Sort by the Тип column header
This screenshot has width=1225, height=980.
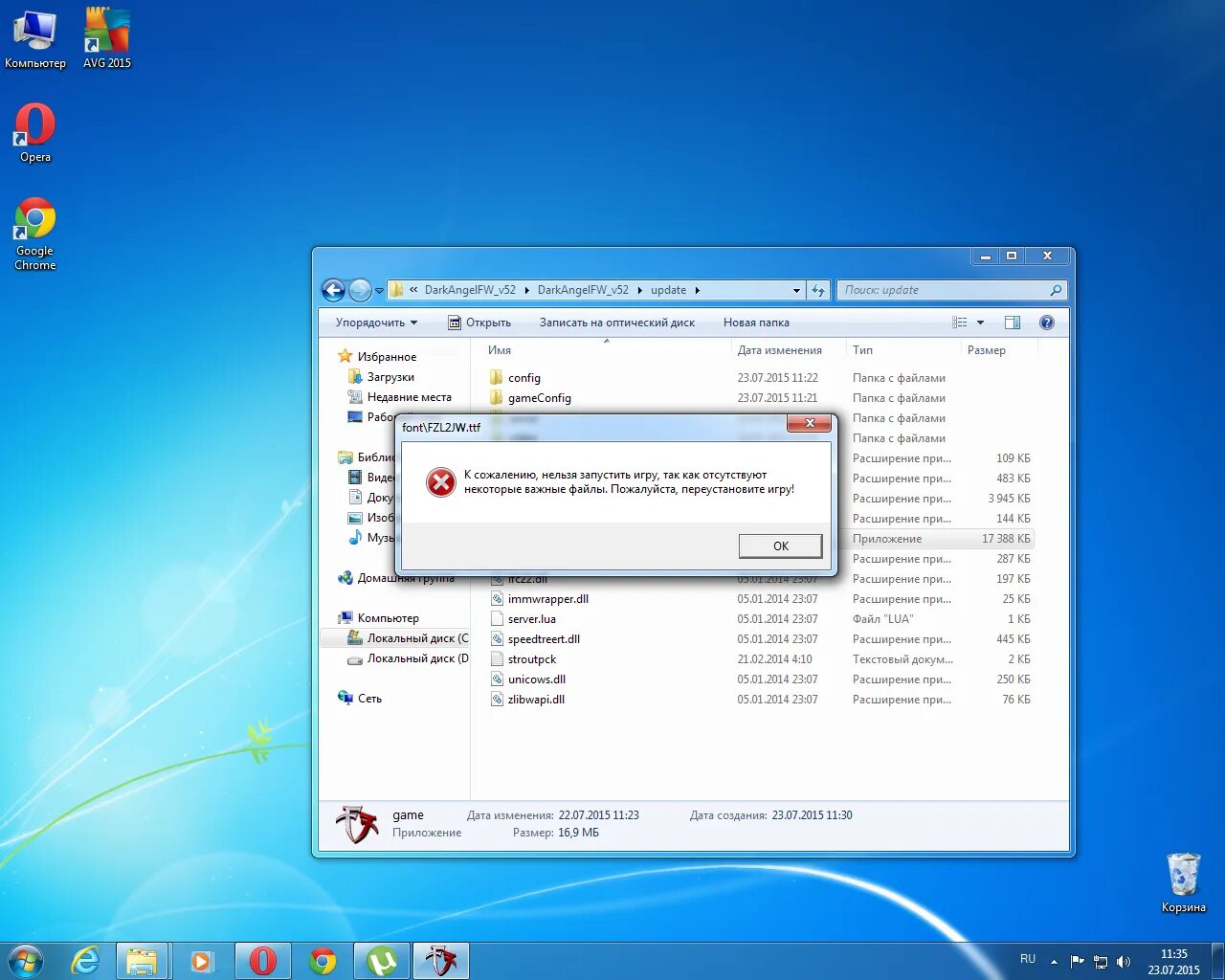(903, 350)
